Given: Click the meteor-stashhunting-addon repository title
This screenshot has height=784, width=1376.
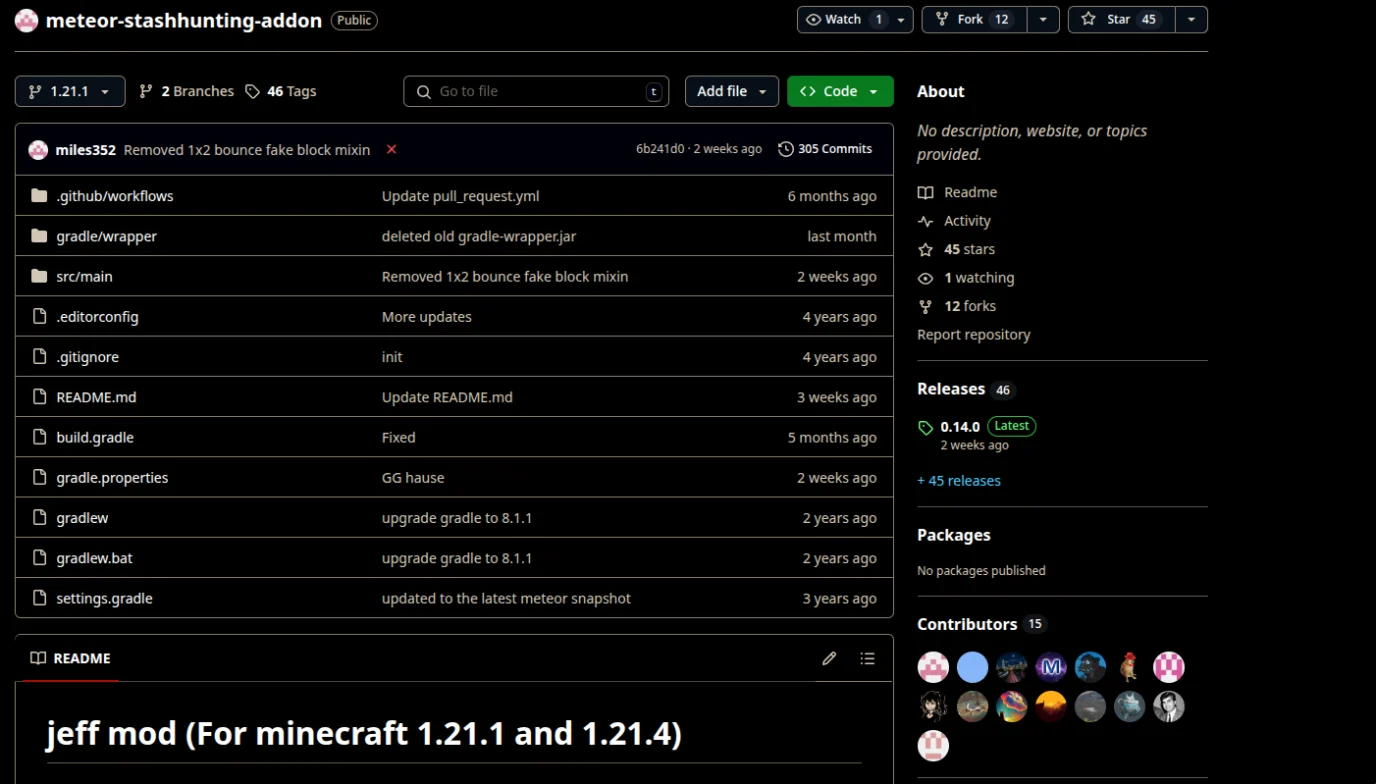Looking at the screenshot, I should tap(184, 20).
